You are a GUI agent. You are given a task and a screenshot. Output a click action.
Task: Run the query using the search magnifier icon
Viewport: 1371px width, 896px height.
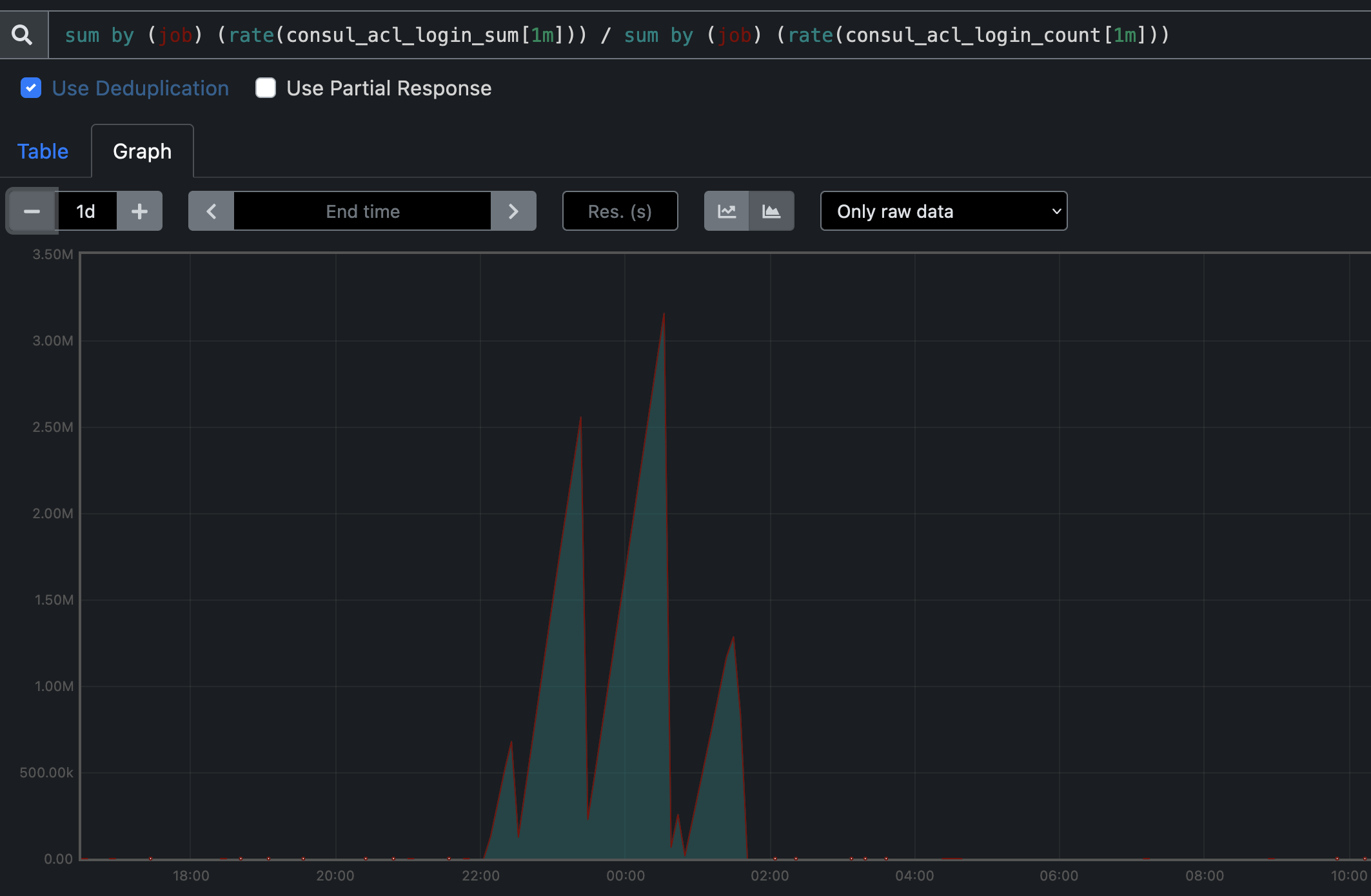(x=23, y=34)
